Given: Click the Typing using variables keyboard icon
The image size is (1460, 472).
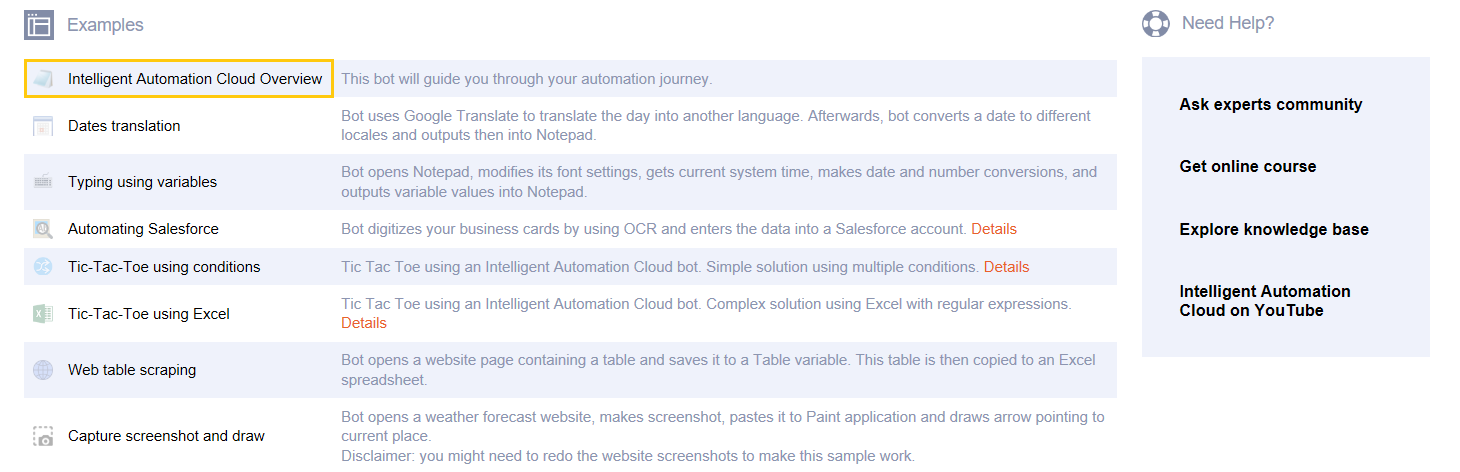Looking at the screenshot, I should click(x=42, y=182).
